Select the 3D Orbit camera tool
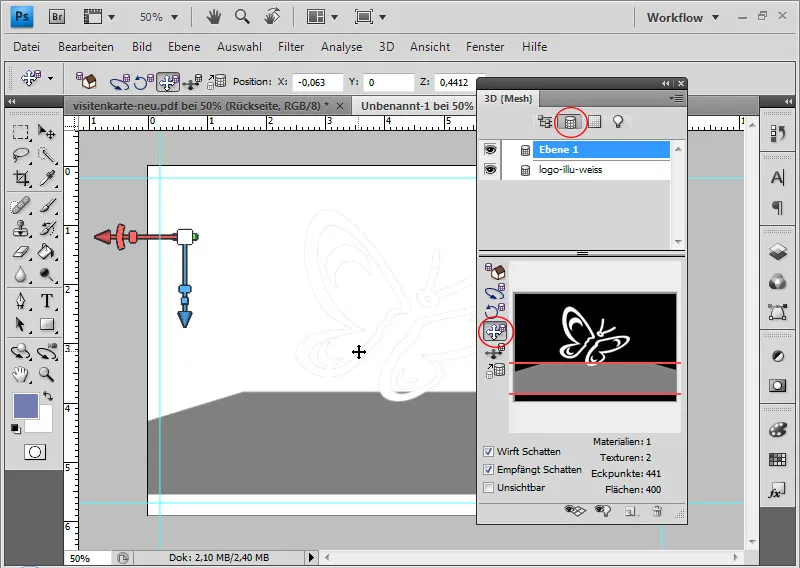Image resolution: width=800 pixels, height=568 pixels. point(46,352)
